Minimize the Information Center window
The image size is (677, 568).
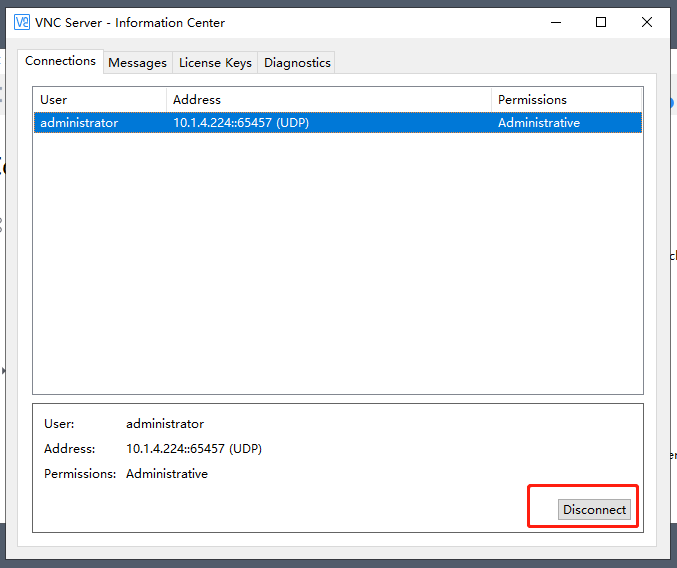(556, 22)
